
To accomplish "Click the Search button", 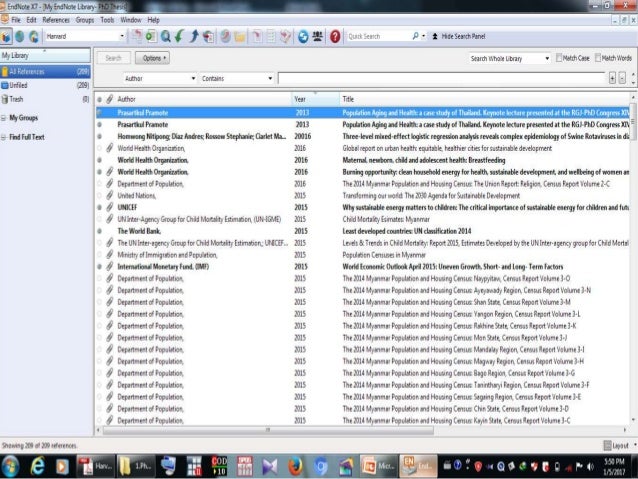I will pos(114,58).
